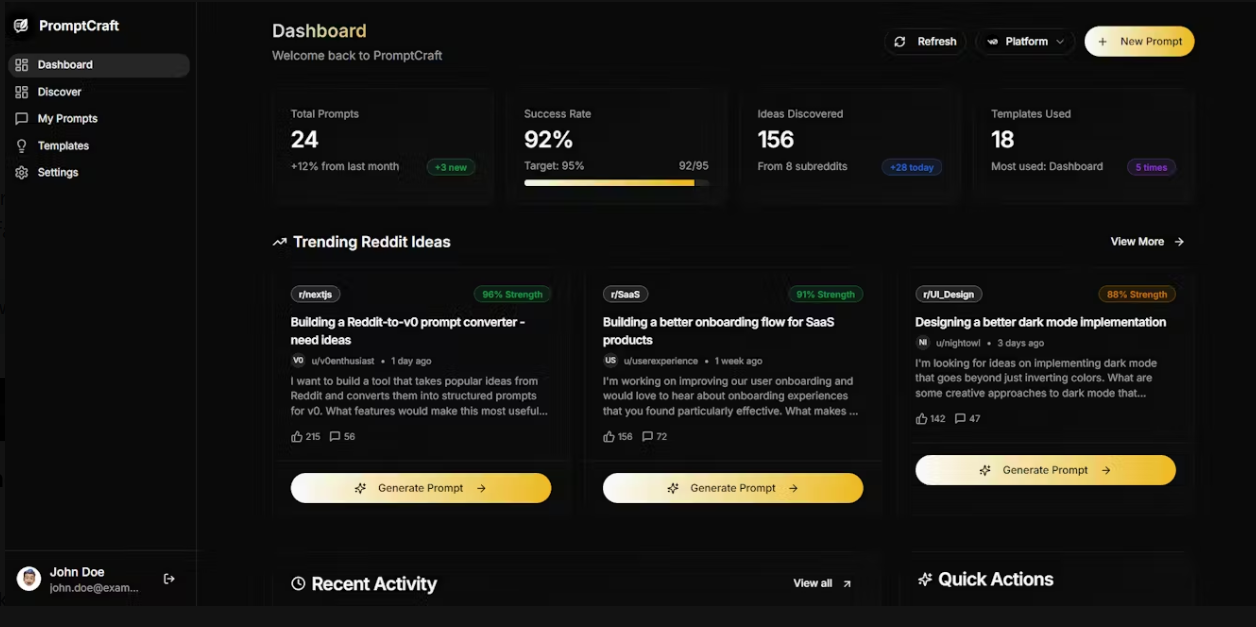Click the logout icon beside John Doe

point(169,579)
